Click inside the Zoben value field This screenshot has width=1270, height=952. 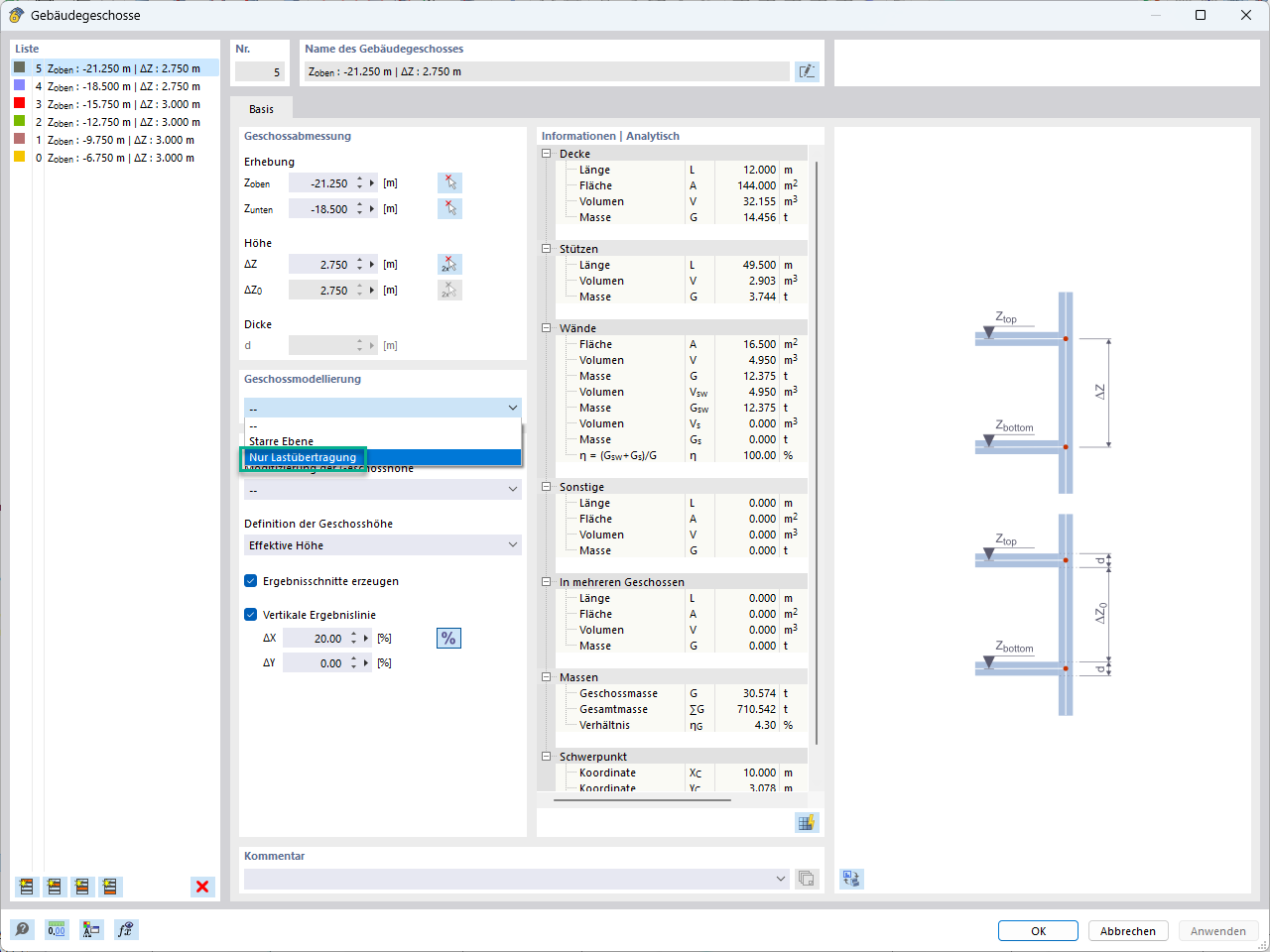coord(320,183)
